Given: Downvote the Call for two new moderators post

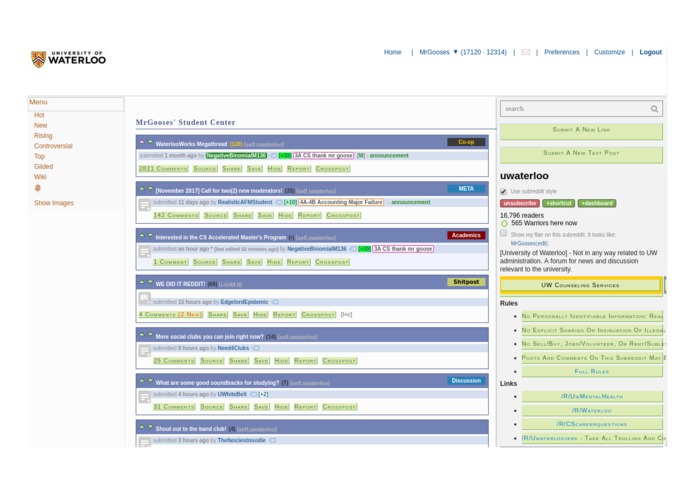Looking at the screenshot, I should tap(150, 189).
